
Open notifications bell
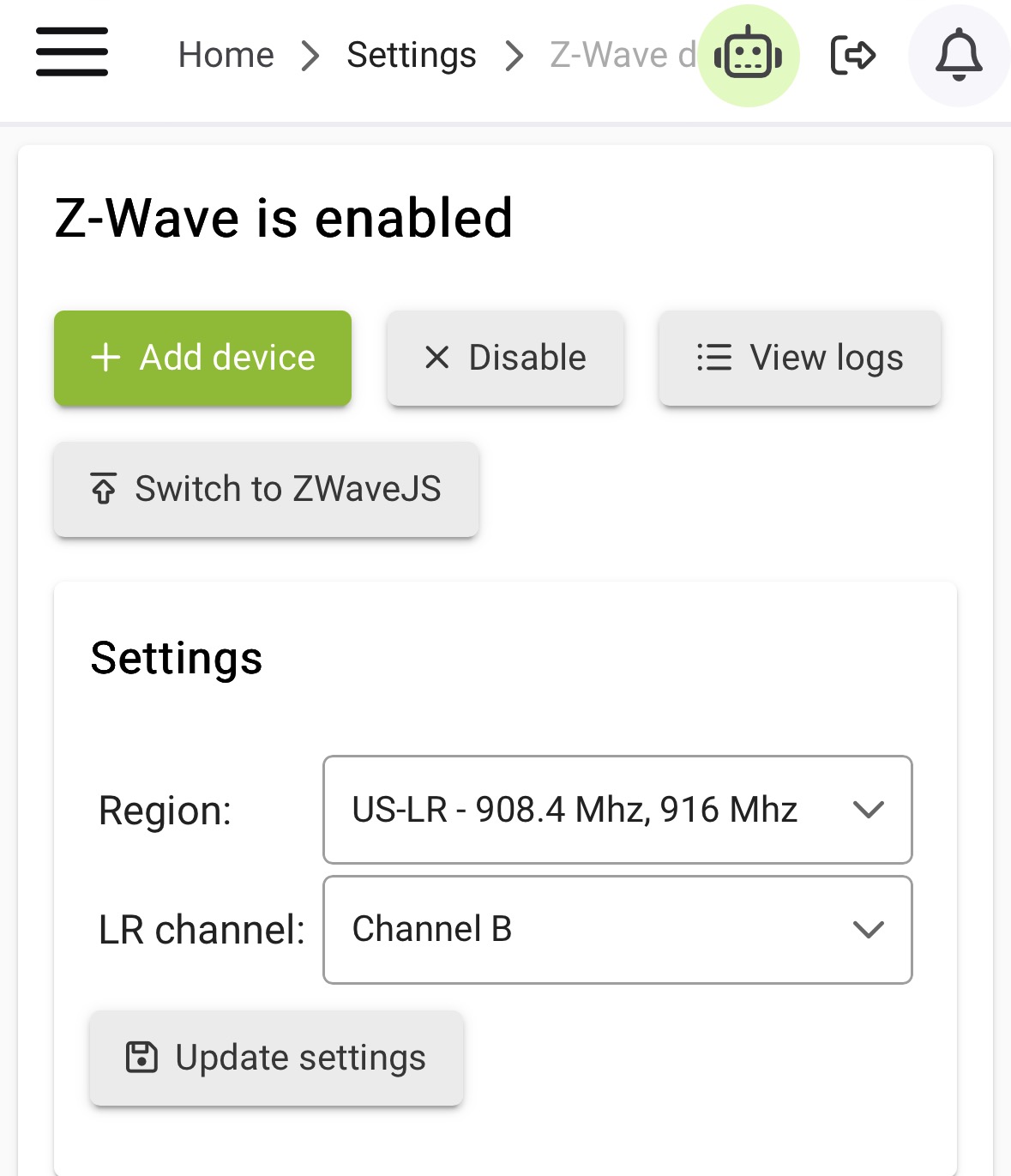[959, 56]
